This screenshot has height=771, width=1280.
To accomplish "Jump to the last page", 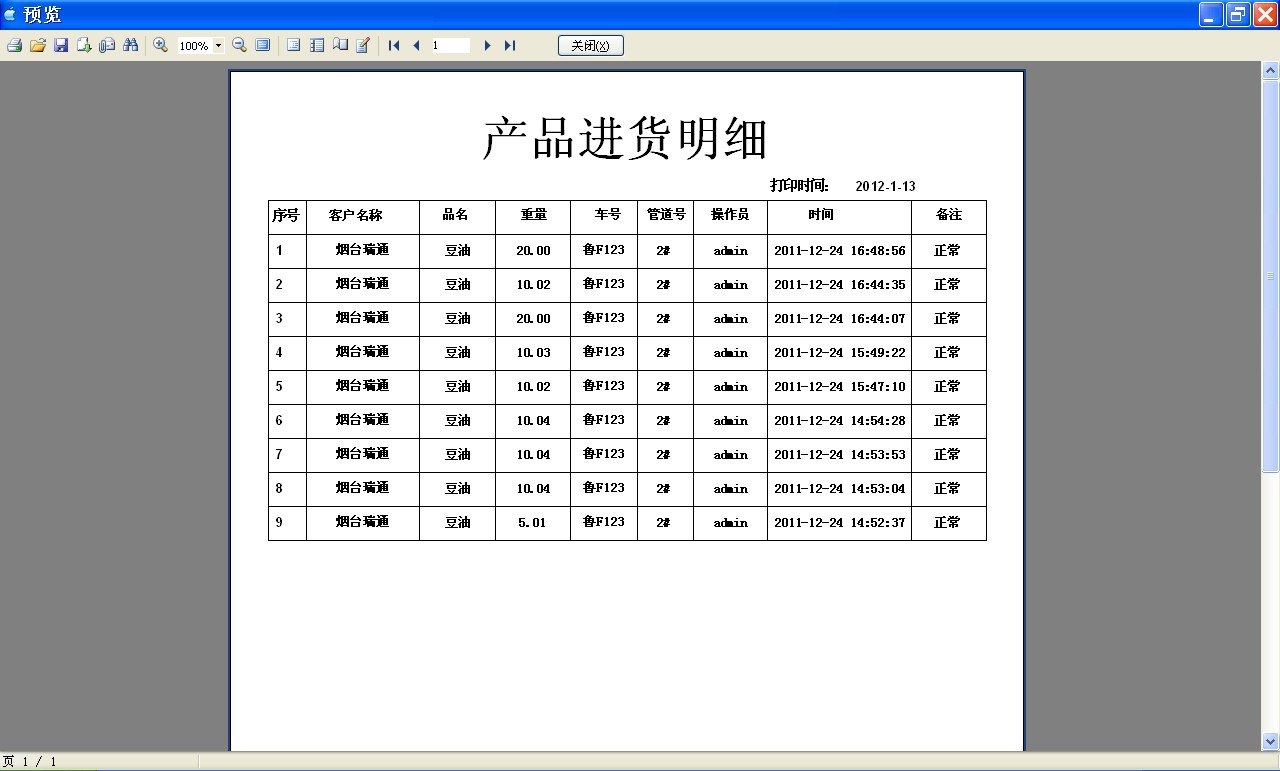I will click(x=510, y=45).
